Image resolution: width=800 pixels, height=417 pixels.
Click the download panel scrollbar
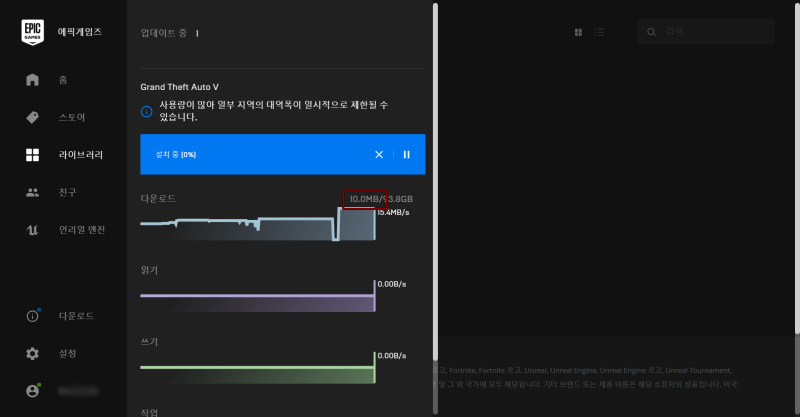pyautogui.click(x=435, y=181)
